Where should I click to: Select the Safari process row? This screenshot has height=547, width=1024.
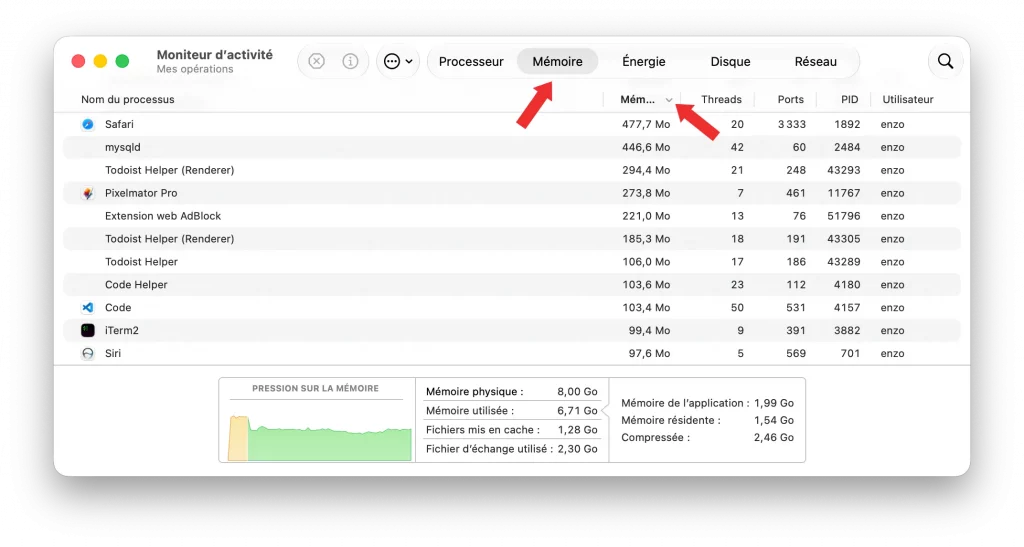point(512,124)
